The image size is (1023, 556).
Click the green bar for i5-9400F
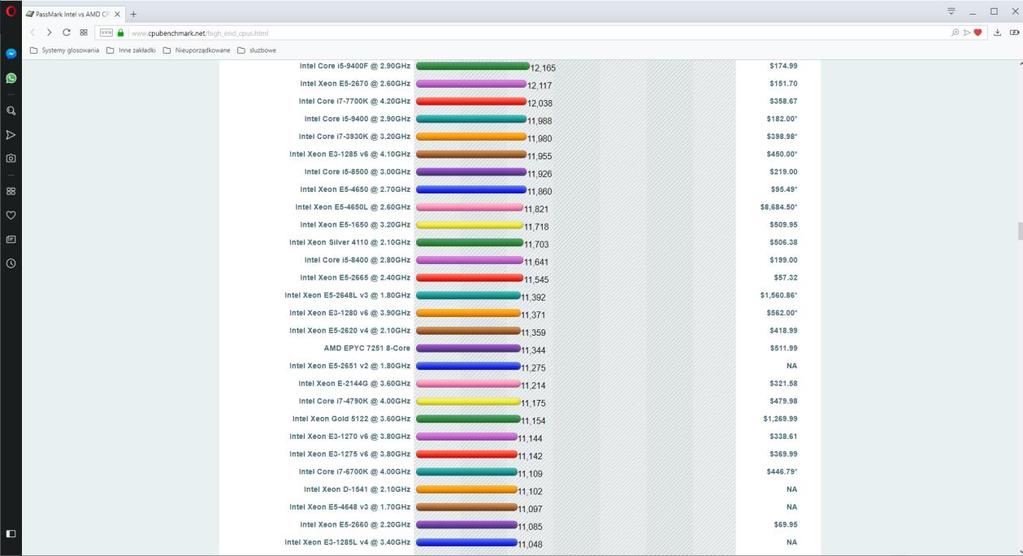point(472,66)
